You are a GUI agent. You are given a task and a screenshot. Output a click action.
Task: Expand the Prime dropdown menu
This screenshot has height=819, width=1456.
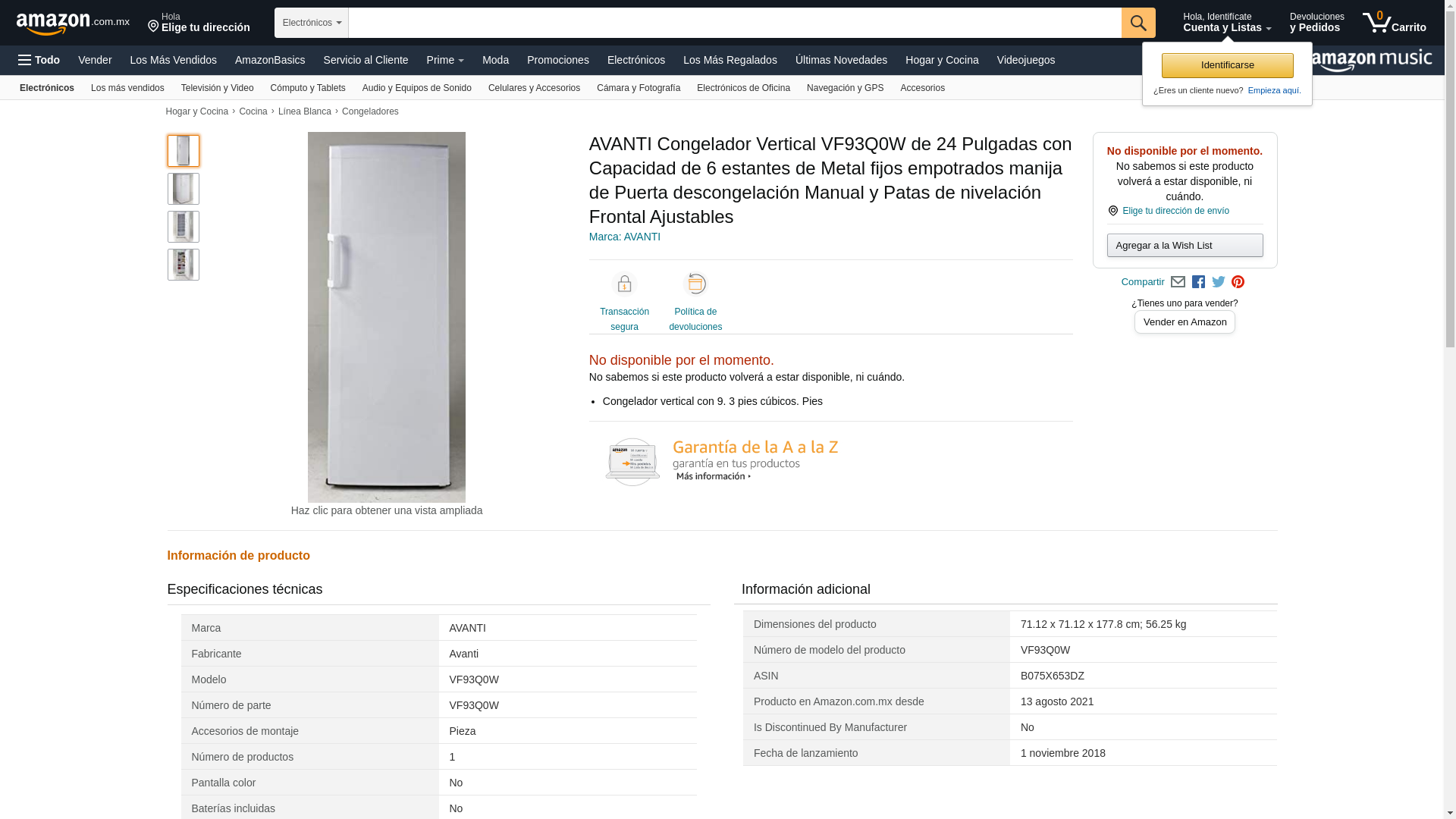445,60
